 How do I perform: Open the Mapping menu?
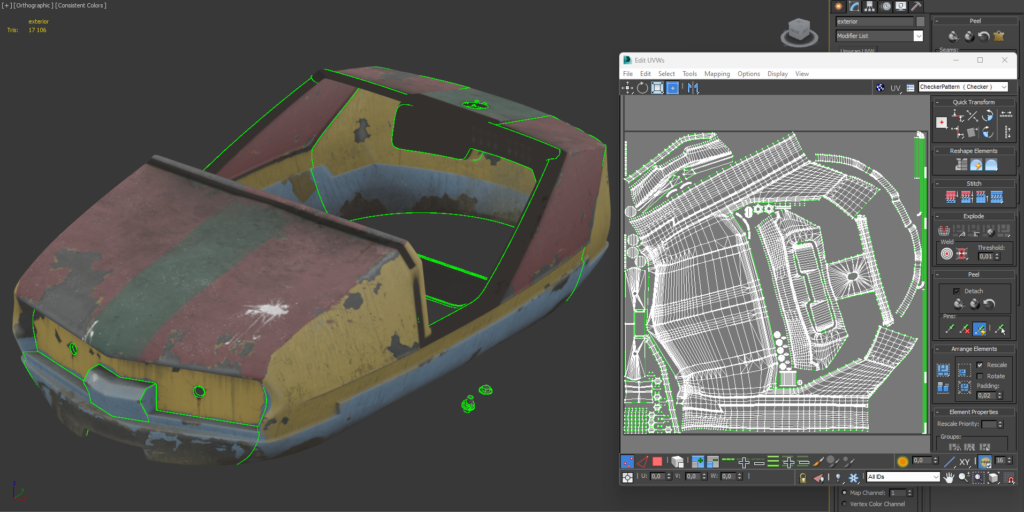coord(717,74)
